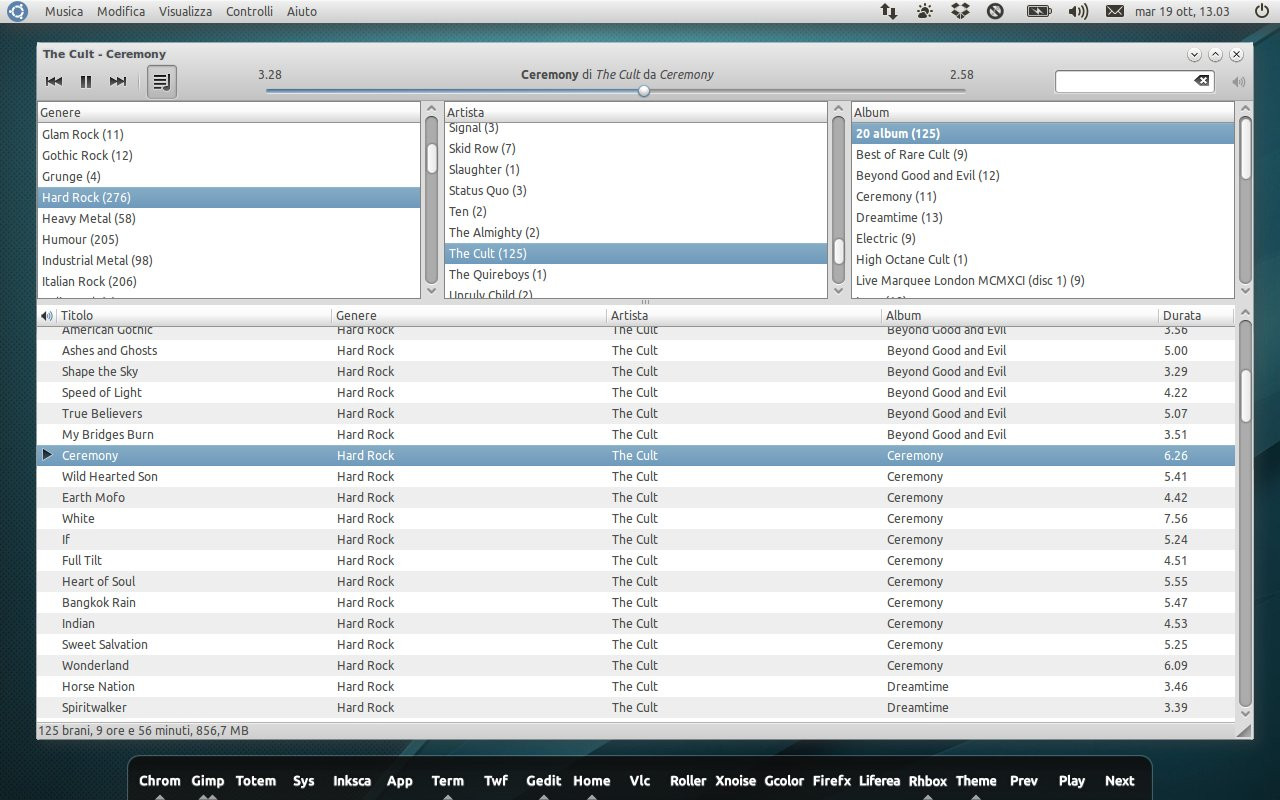Open the weather indicator in the panel
The image size is (1280, 800).
coord(924,11)
